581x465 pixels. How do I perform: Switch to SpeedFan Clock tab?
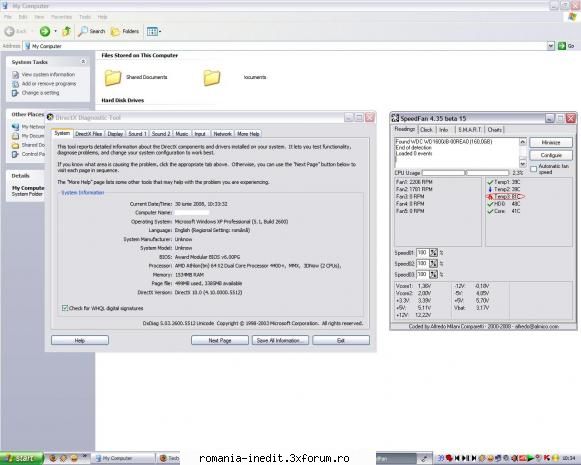coord(426,130)
